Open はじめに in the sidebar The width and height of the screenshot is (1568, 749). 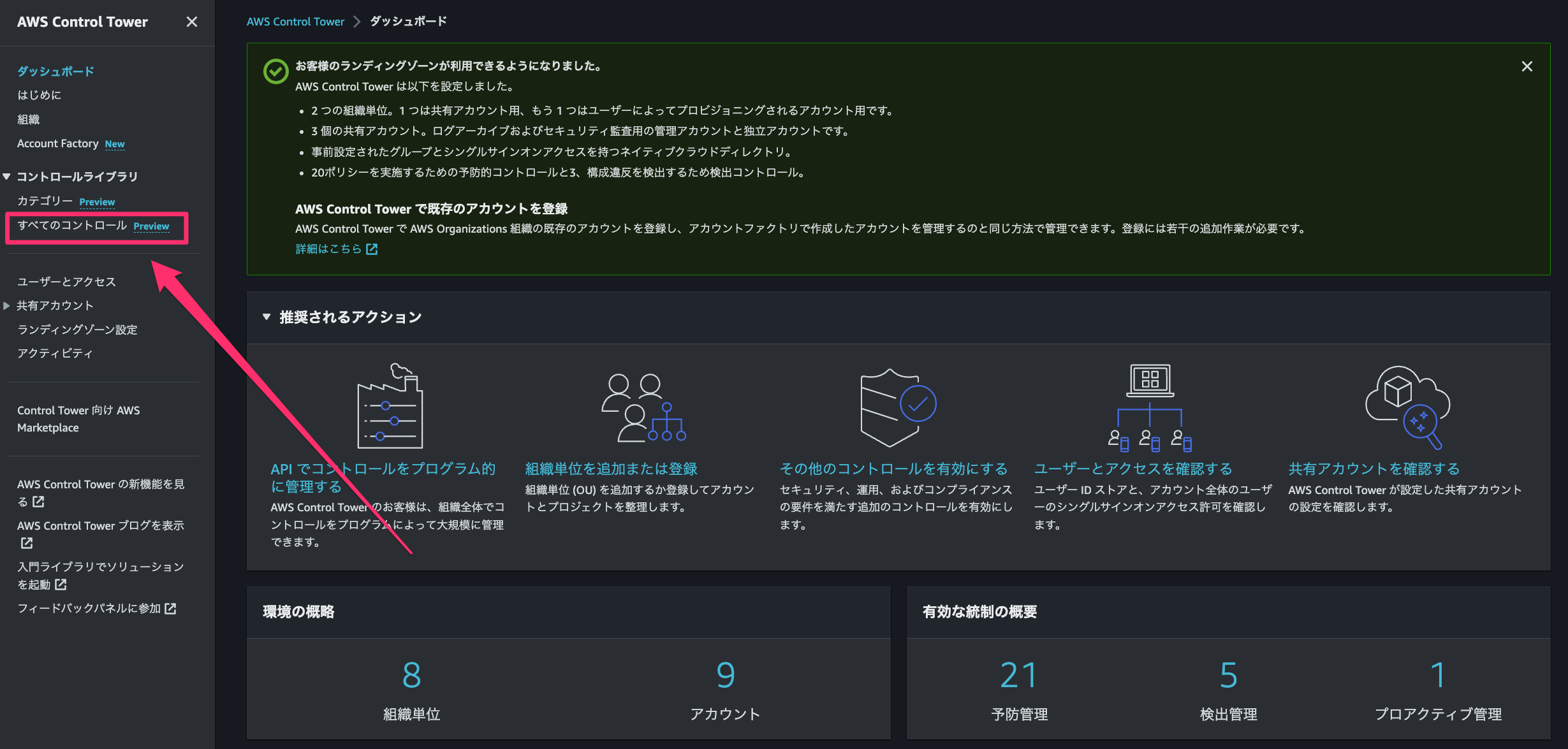click(40, 95)
